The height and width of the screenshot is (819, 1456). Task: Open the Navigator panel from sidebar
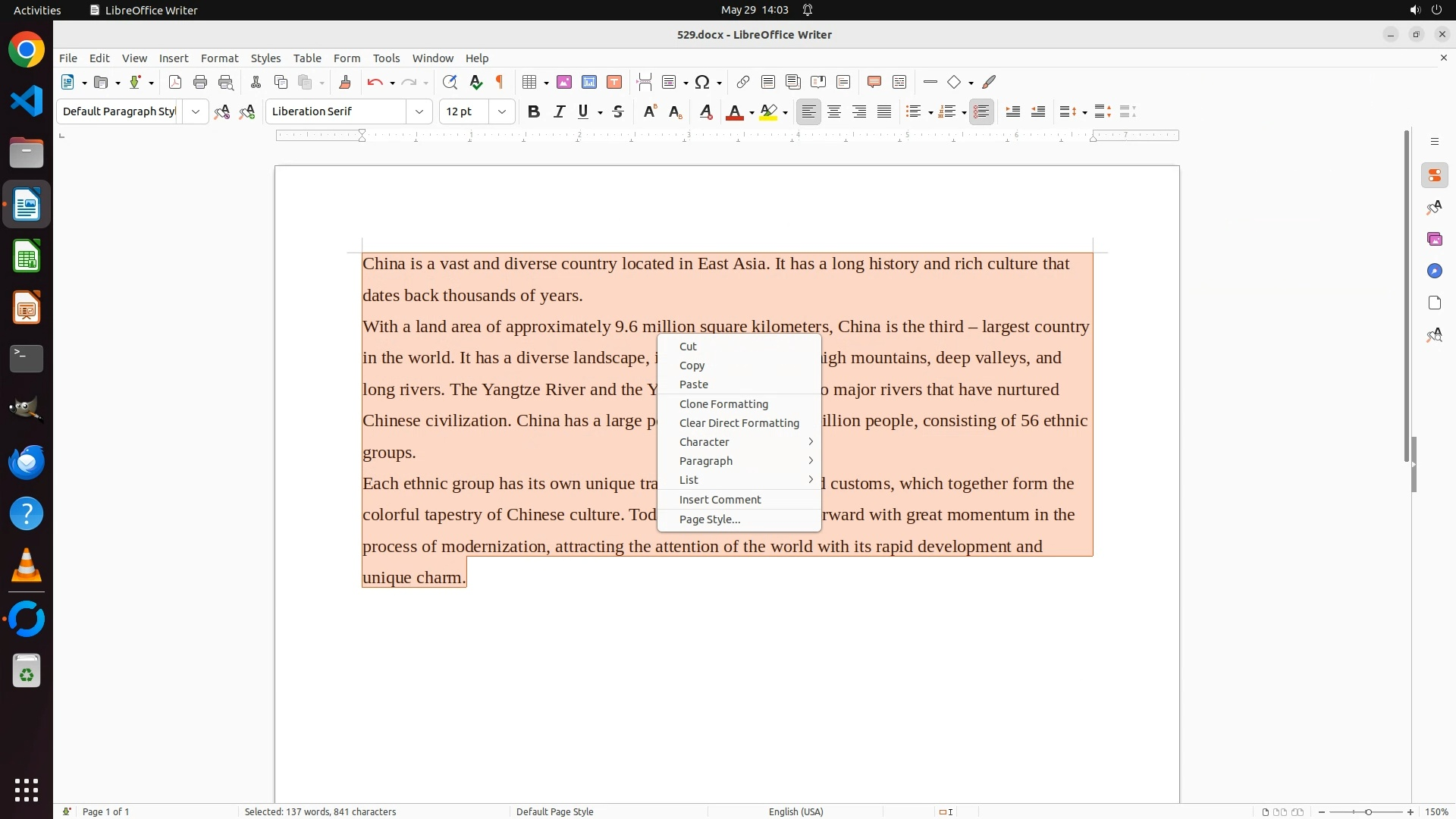pyautogui.click(x=1434, y=271)
